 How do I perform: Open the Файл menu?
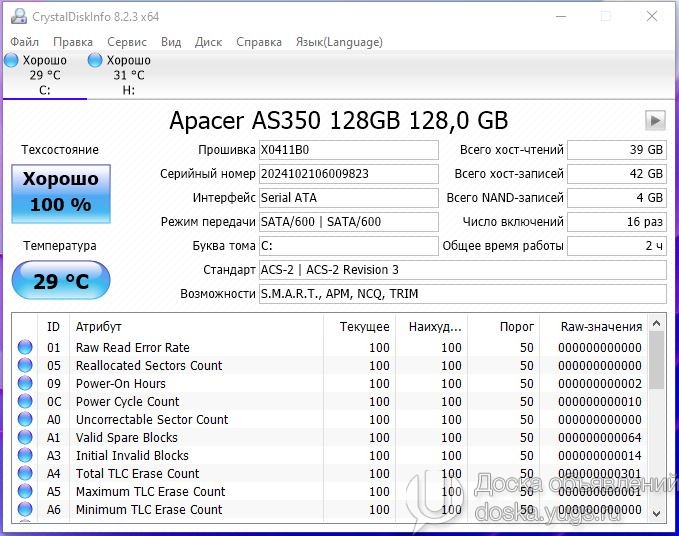pyautogui.click(x=24, y=42)
